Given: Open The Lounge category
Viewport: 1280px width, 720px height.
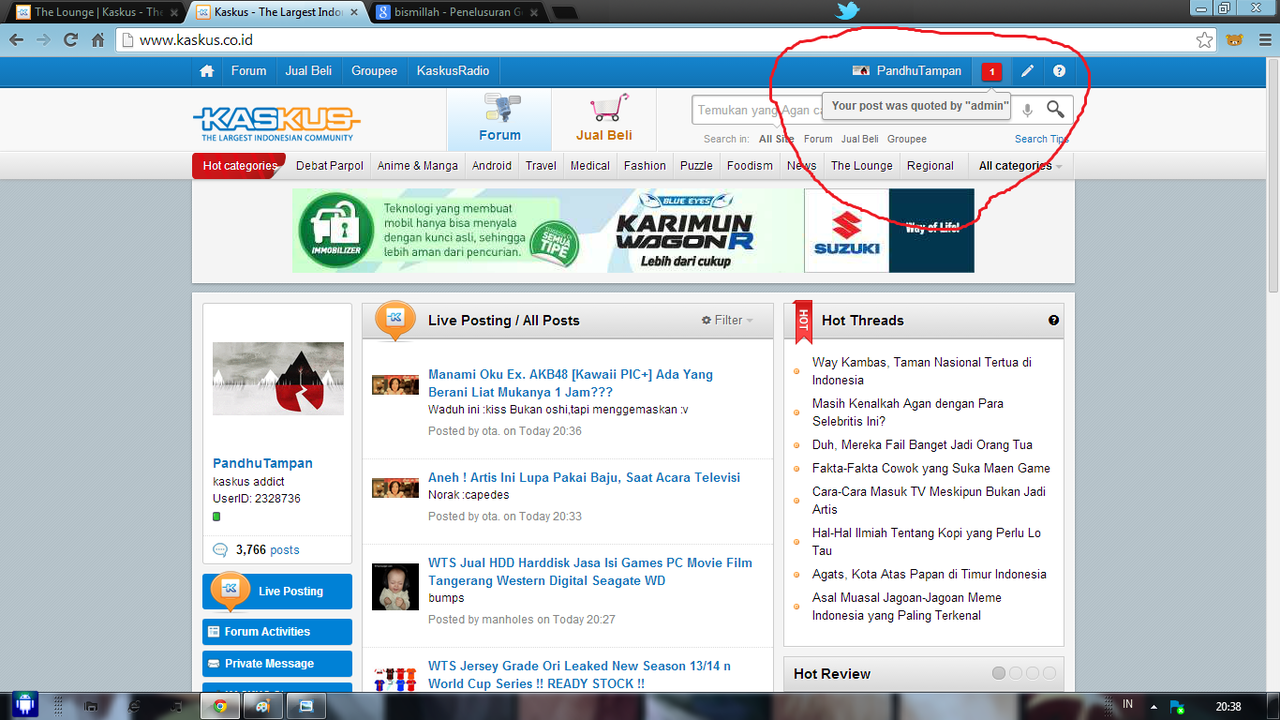Looking at the screenshot, I should pos(861,166).
